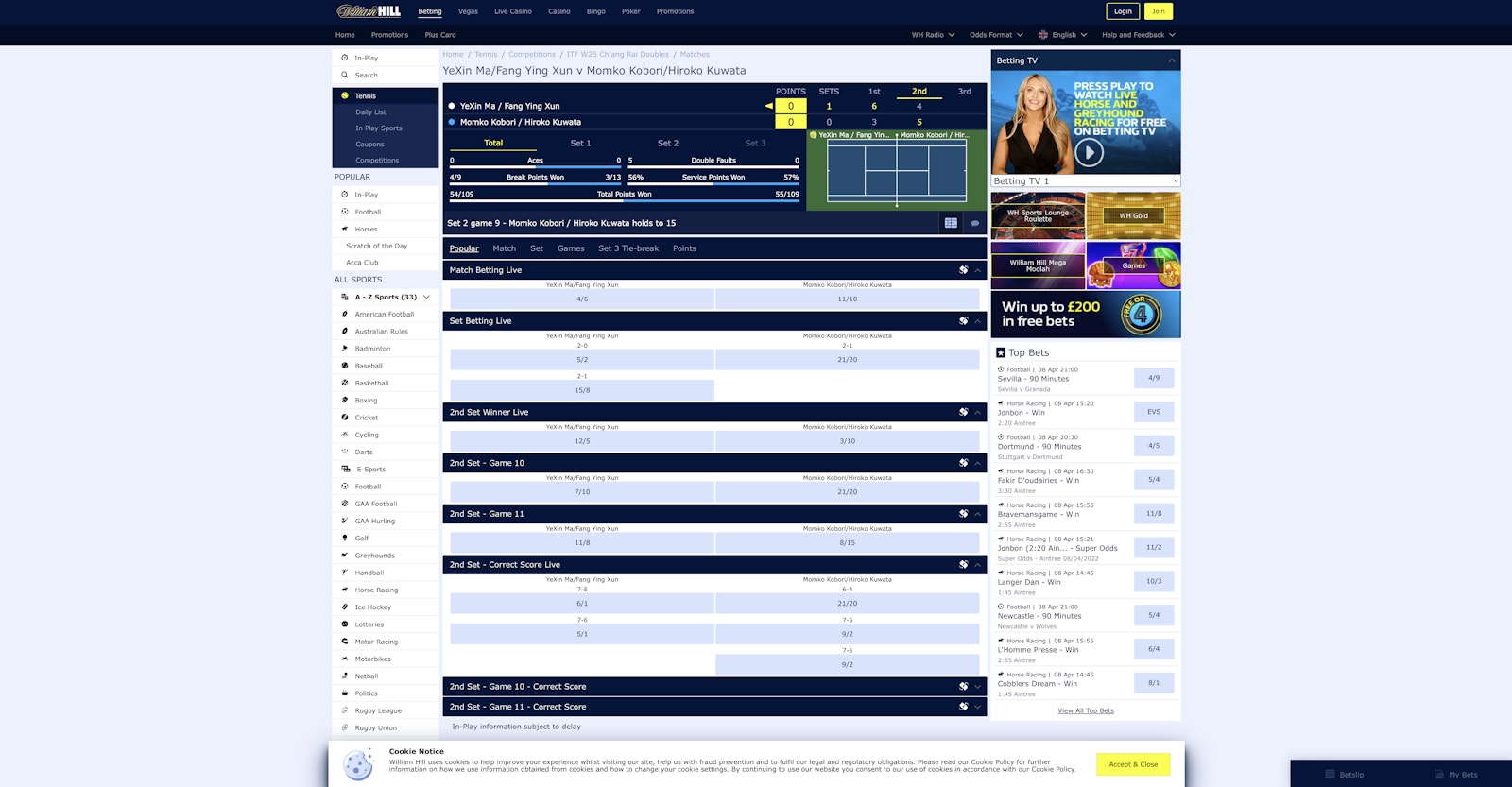Viewport: 1512px width, 787px height.
Task: Open the Betting TV 1 channel selector
Action: point(1086,181)
